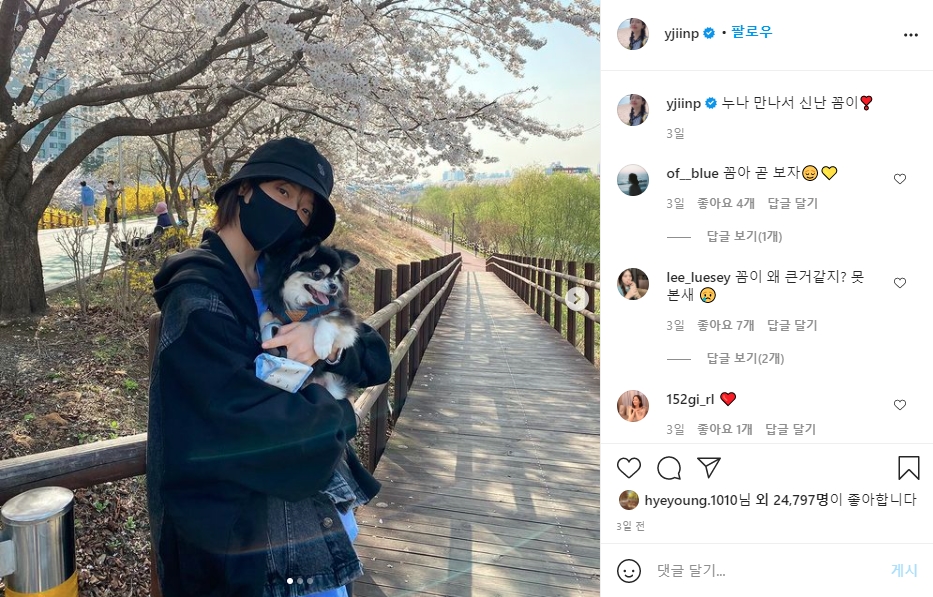Like the of__blue comment

pyautogui.click(x=900, y=179)
